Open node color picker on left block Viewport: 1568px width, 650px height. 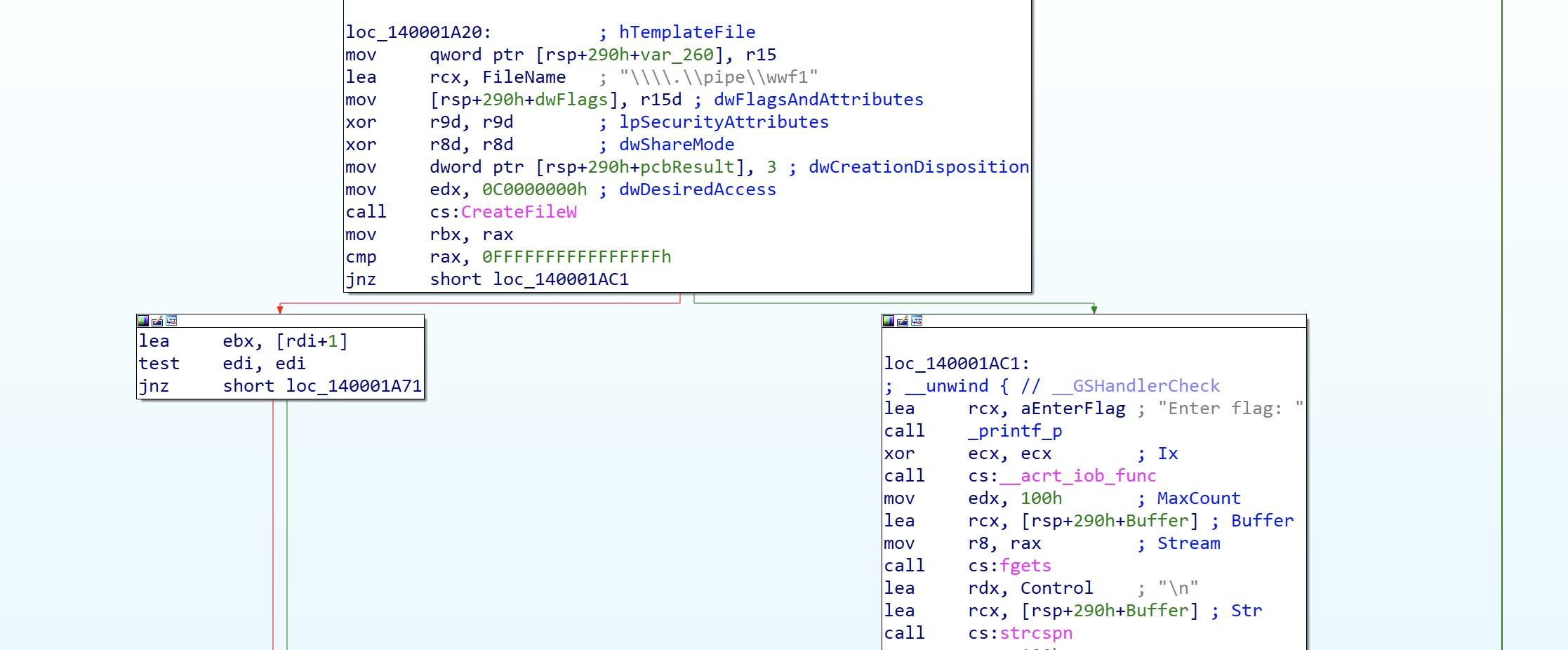pos(143,321)
